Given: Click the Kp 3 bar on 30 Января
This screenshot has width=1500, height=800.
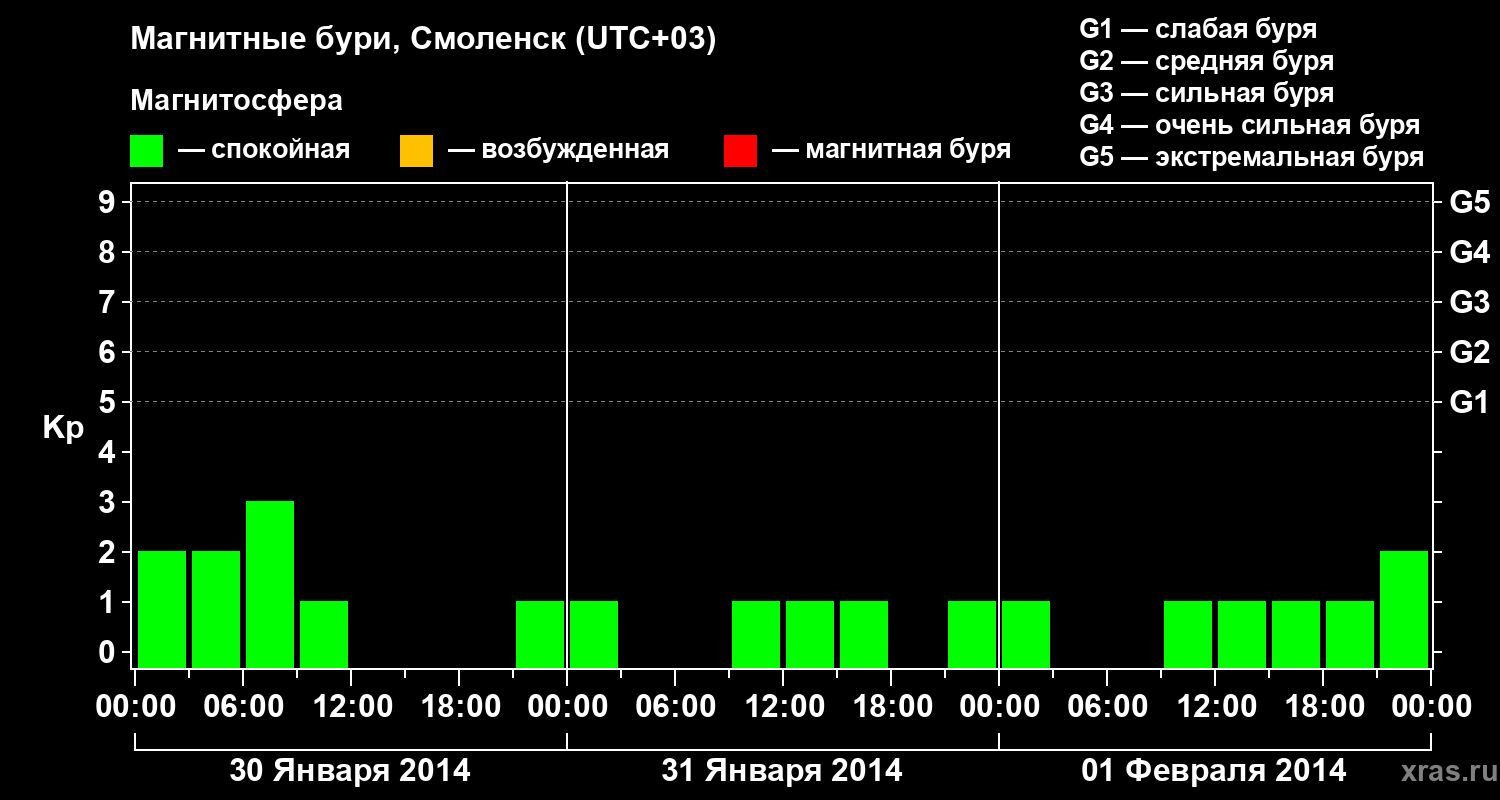Looking at the screenshot, I should tap(270, 584).
